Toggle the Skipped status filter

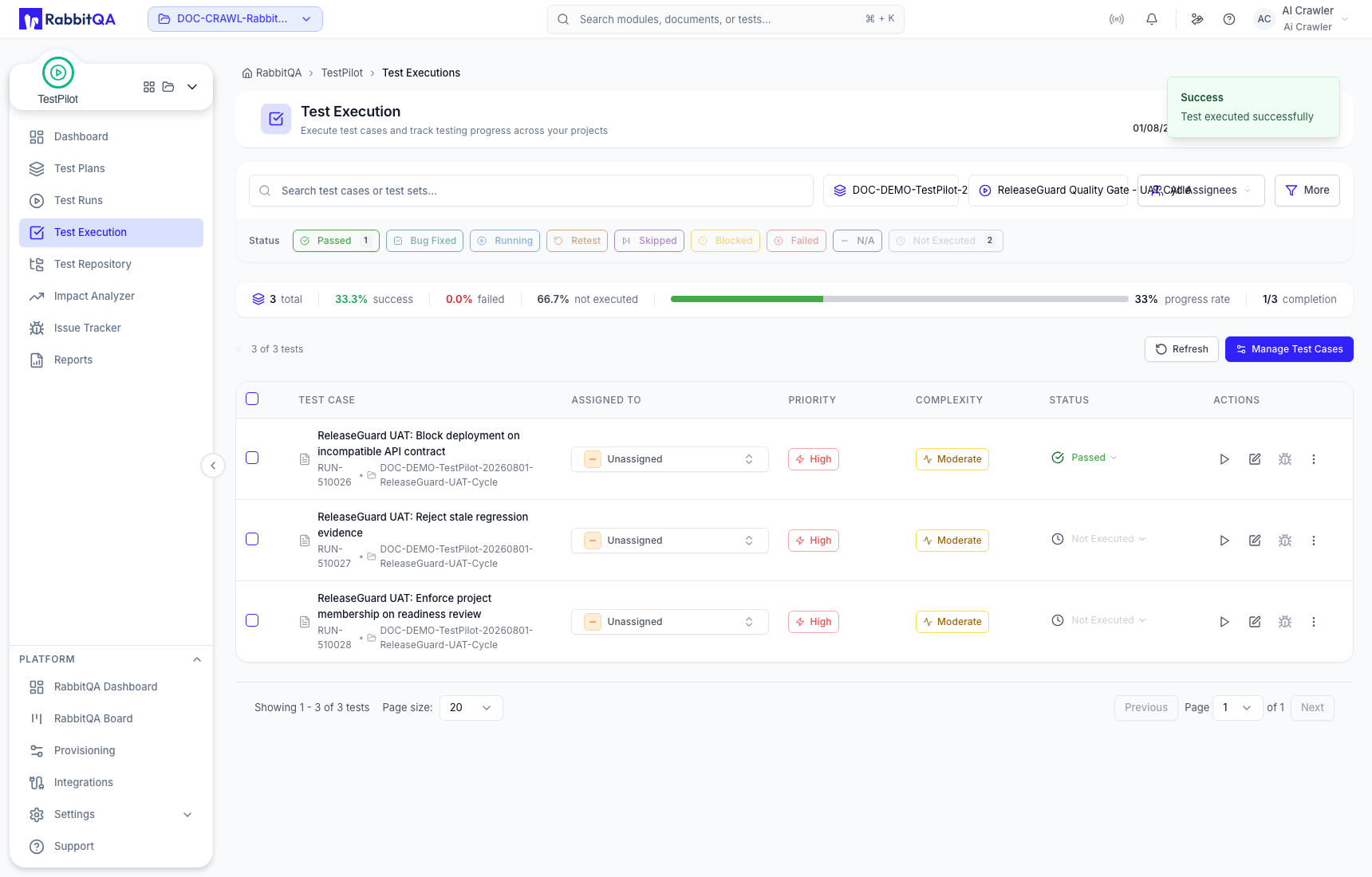(x=649, y=241)
